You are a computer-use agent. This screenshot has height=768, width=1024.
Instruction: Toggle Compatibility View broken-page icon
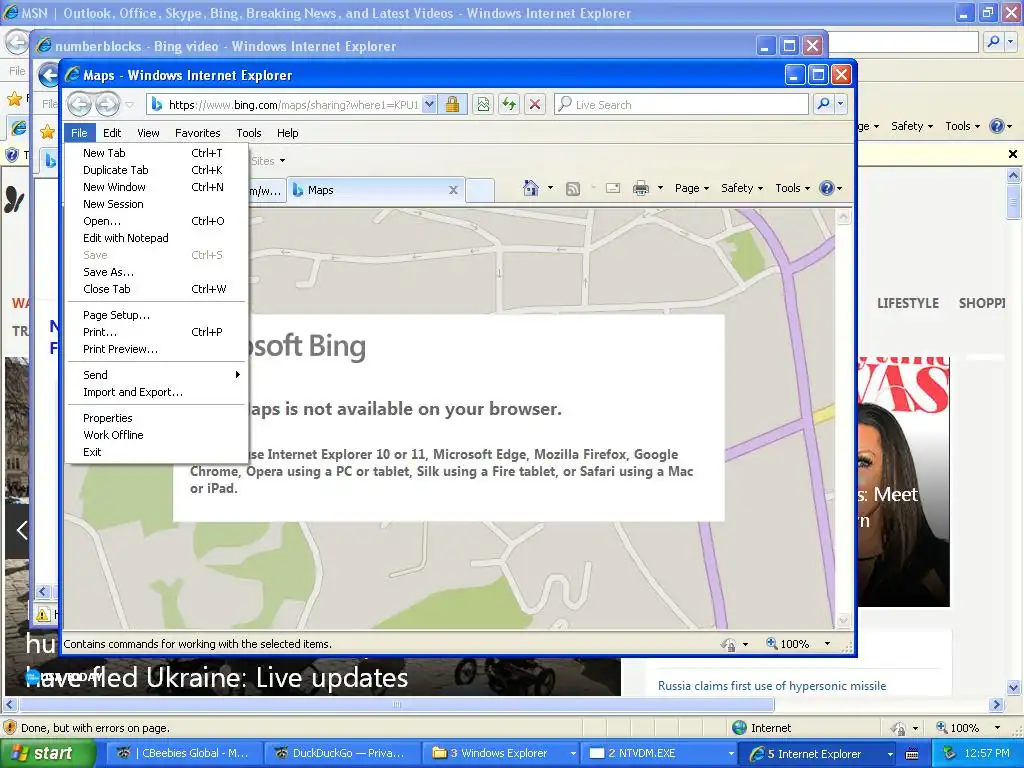point(483,104)
